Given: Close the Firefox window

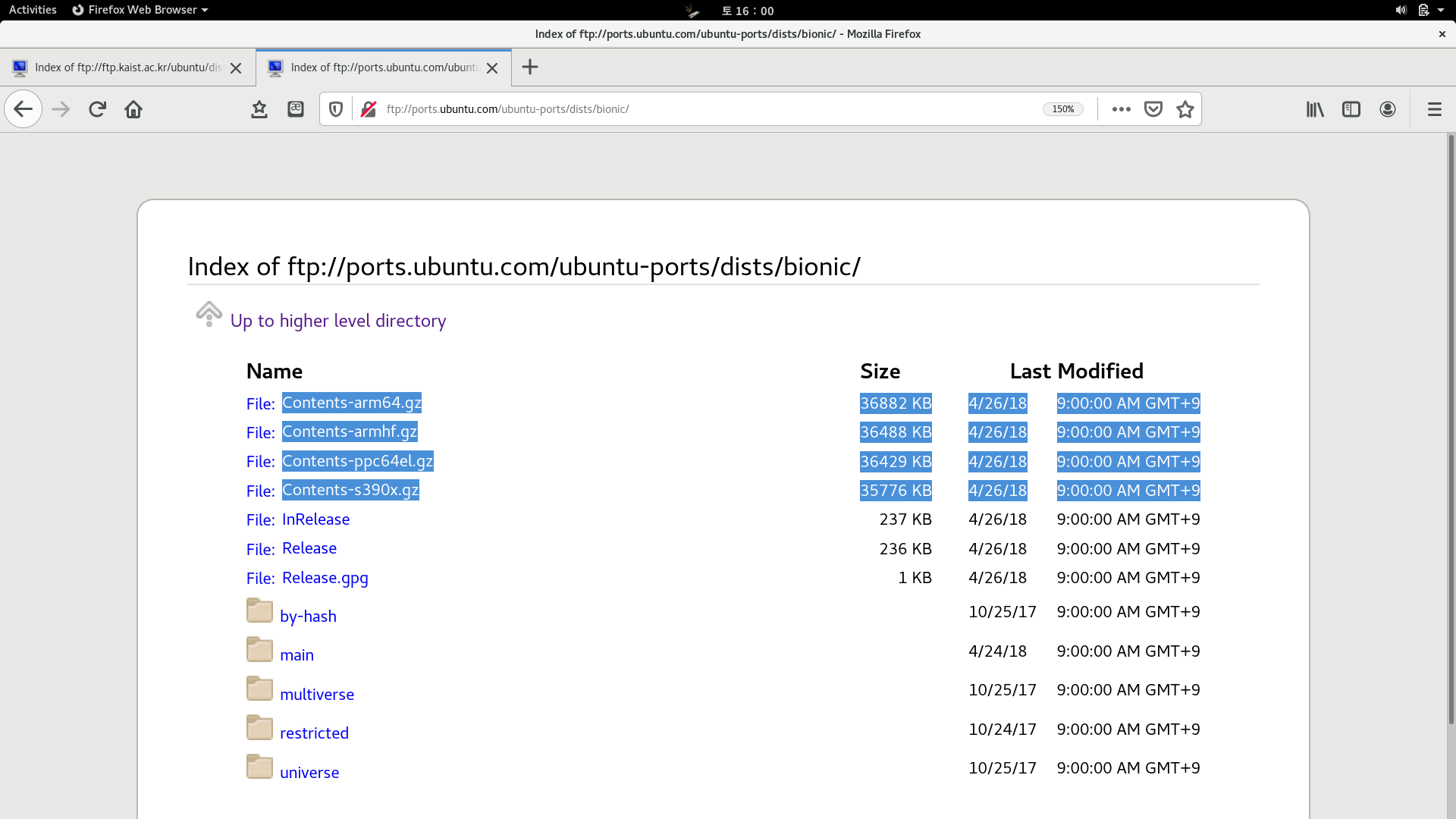Looking at the screenshot, I should pyautogui.click(x=1442, y=34).
